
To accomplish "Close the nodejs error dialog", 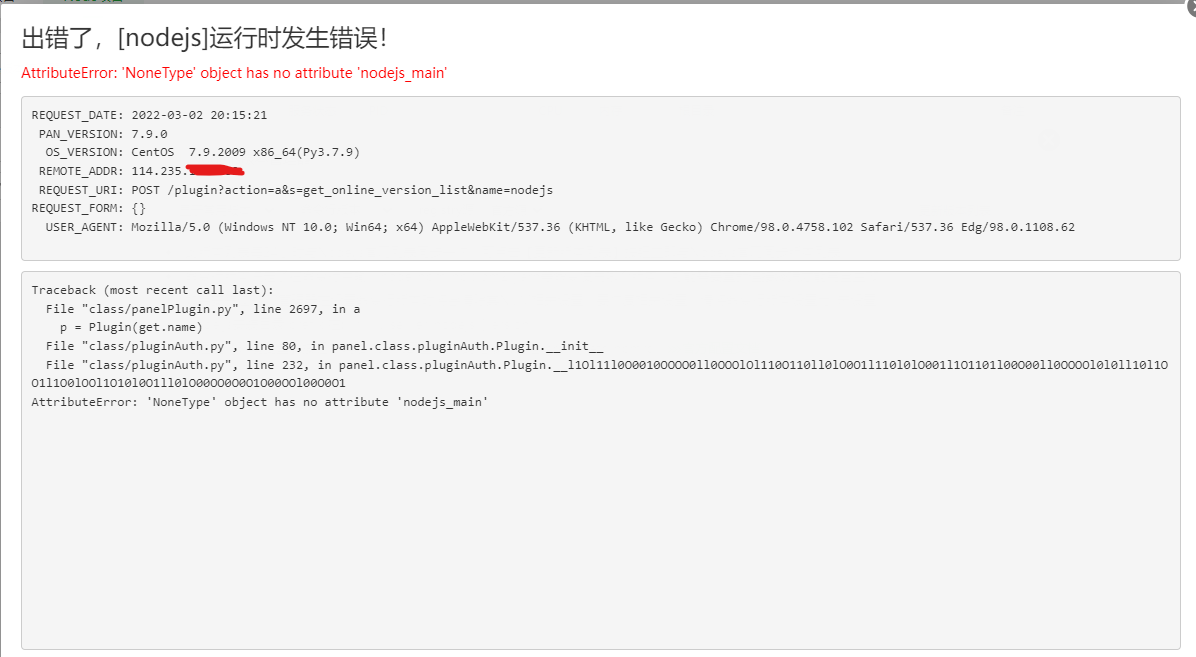I will tap(1191, 5).
